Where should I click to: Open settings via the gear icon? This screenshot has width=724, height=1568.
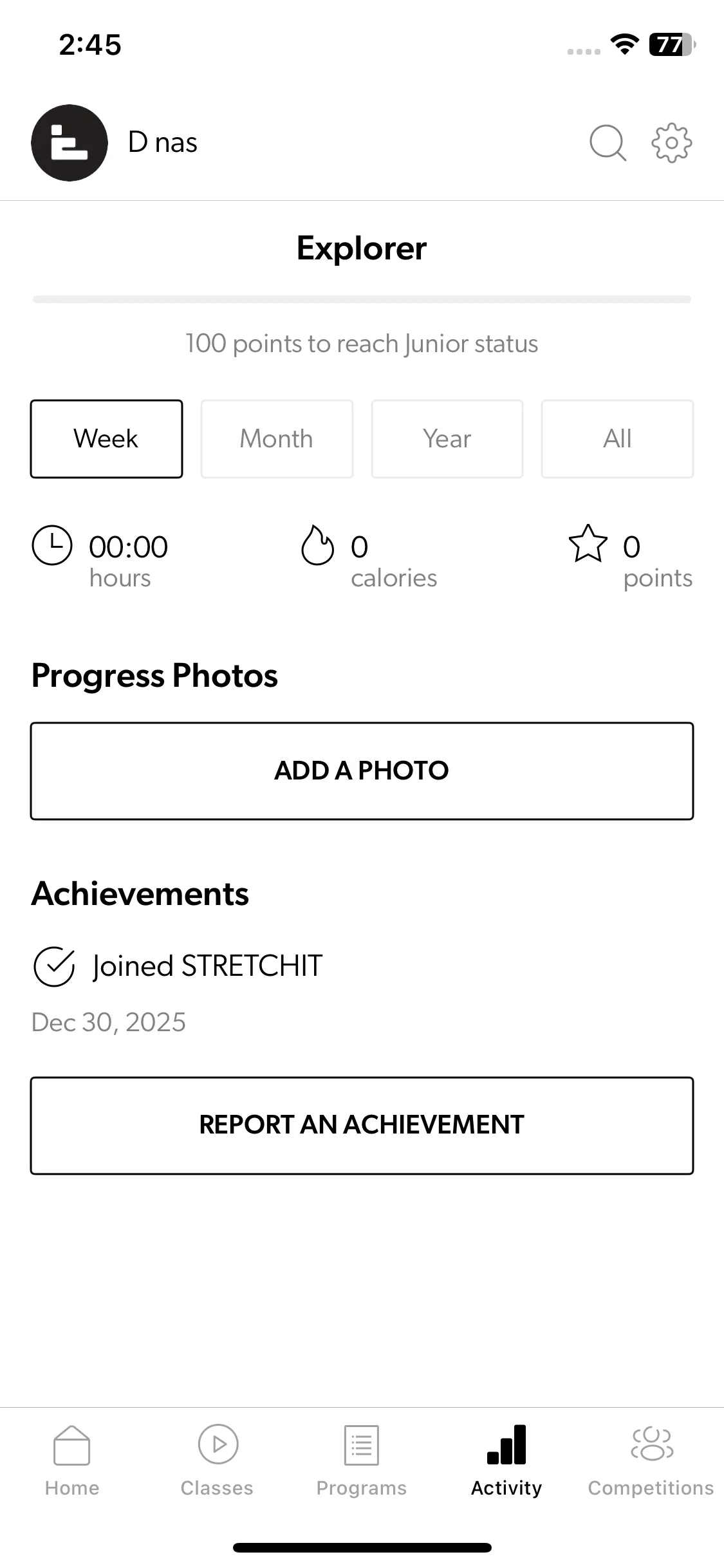(671, 142)
